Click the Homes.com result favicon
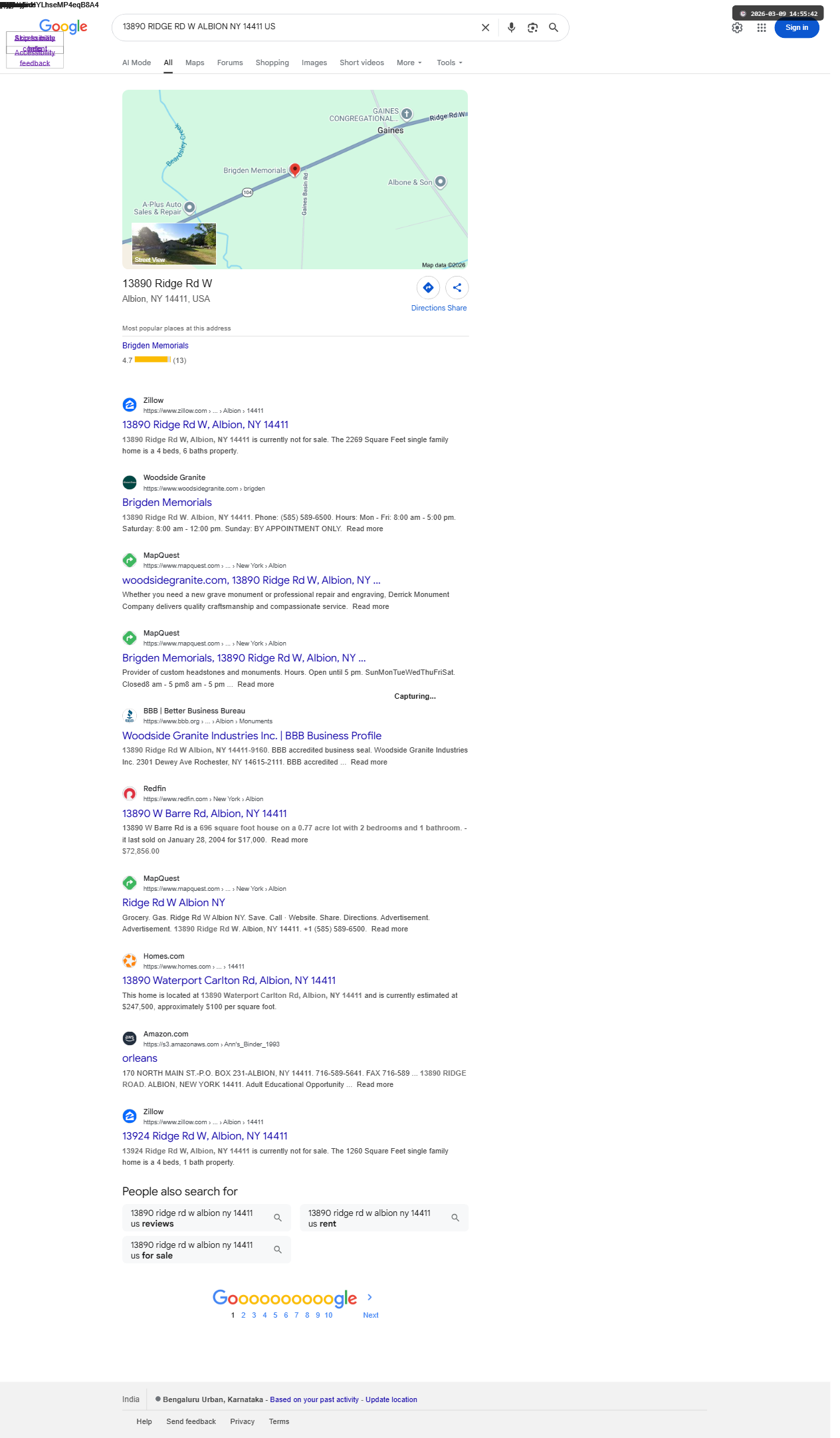 pyautogui.click(x=130, y=961)
